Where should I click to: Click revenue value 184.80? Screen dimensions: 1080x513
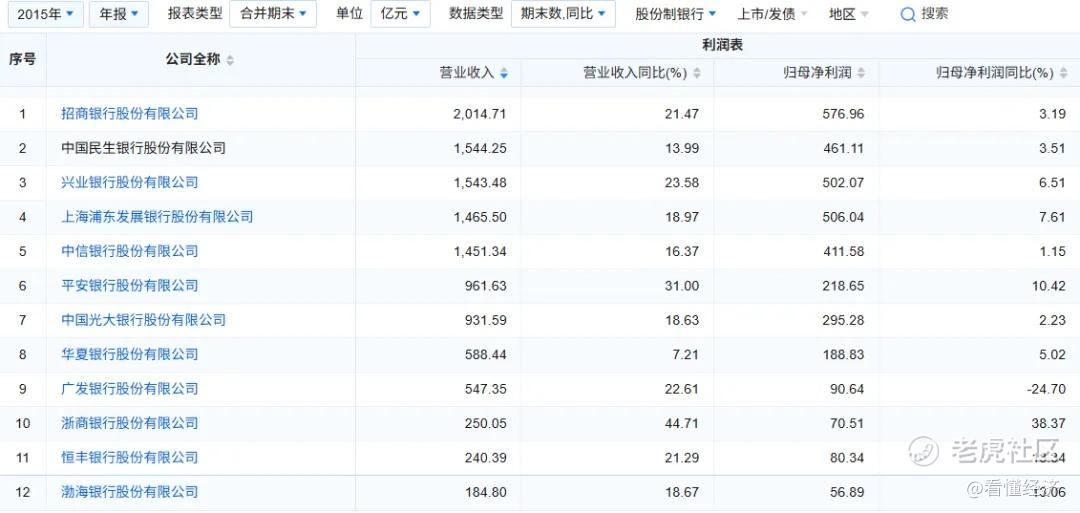point(486,492)
